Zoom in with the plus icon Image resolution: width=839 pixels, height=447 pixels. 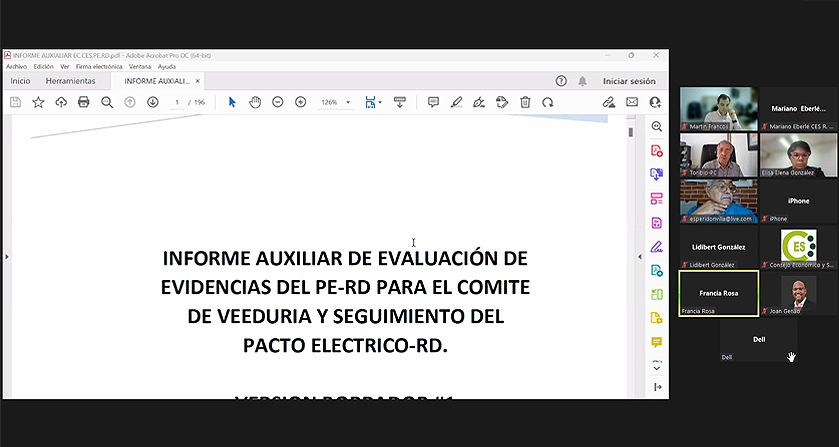[x=301, y=102]
